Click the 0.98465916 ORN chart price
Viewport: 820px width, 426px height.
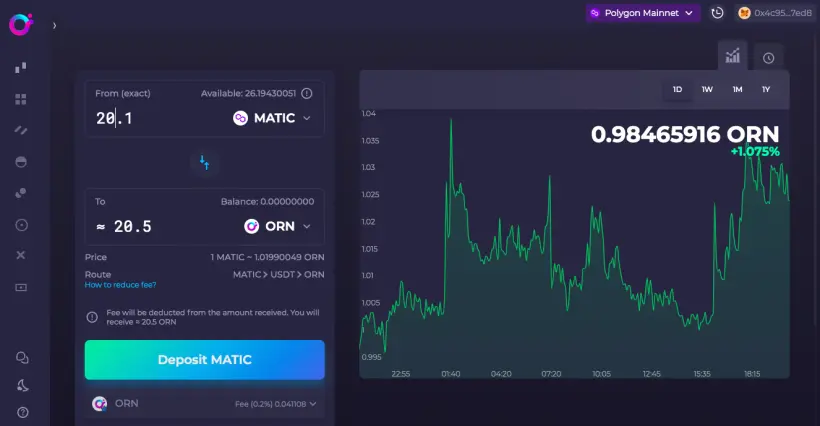[x=685, y=134]
